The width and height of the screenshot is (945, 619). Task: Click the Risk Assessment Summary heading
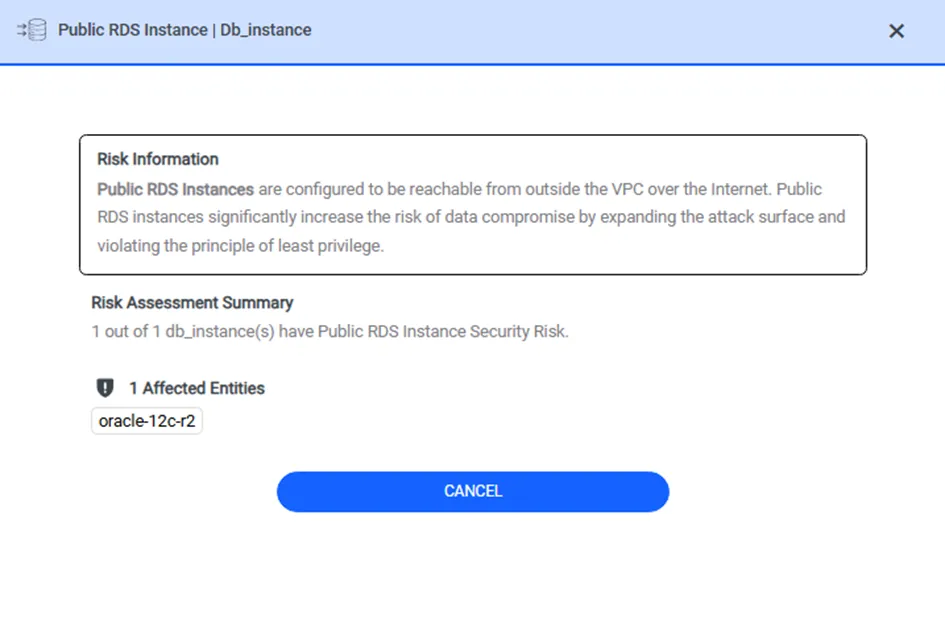(192, 303)
